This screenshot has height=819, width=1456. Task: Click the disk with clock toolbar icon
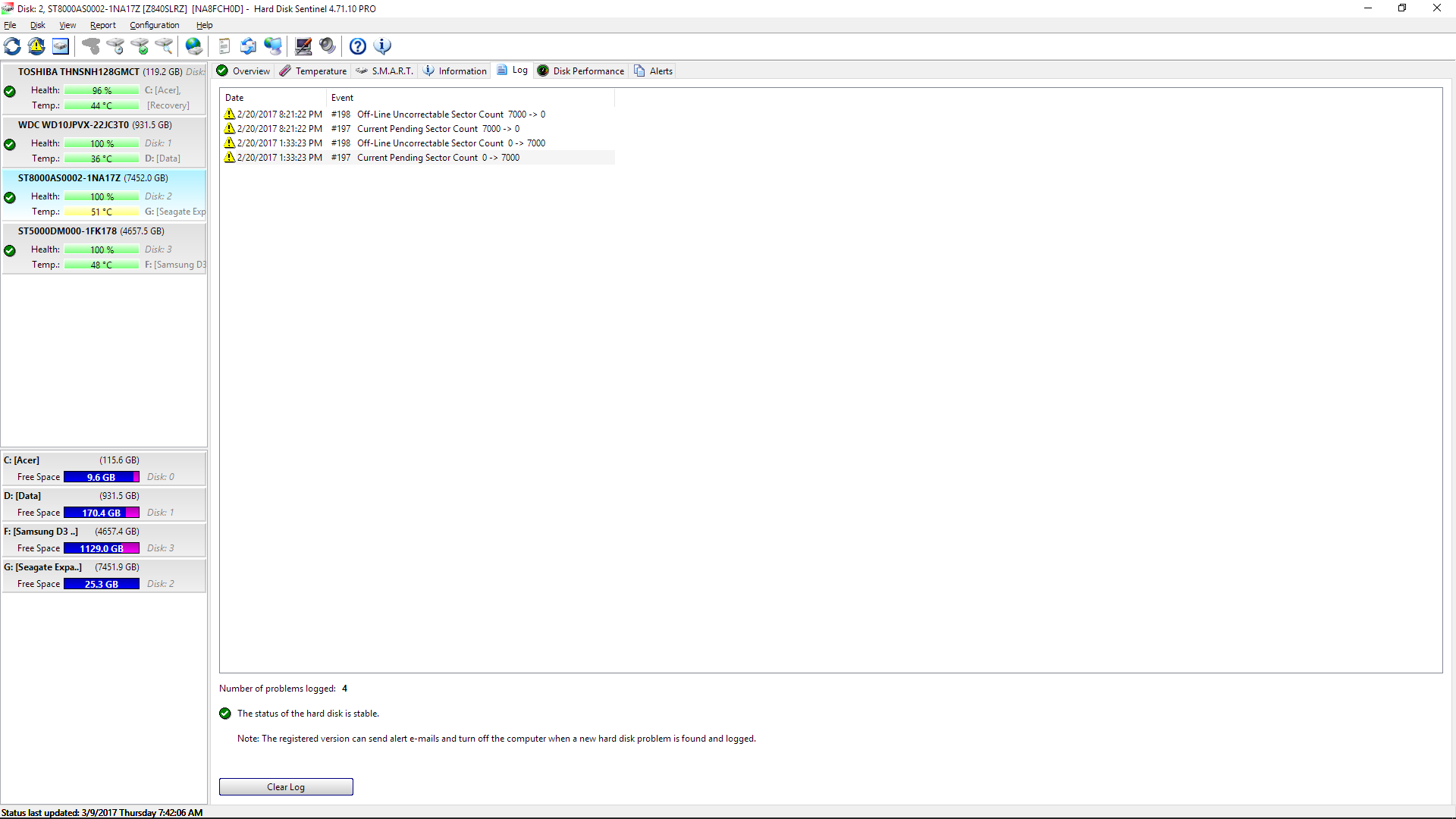[x=115, y=46]
